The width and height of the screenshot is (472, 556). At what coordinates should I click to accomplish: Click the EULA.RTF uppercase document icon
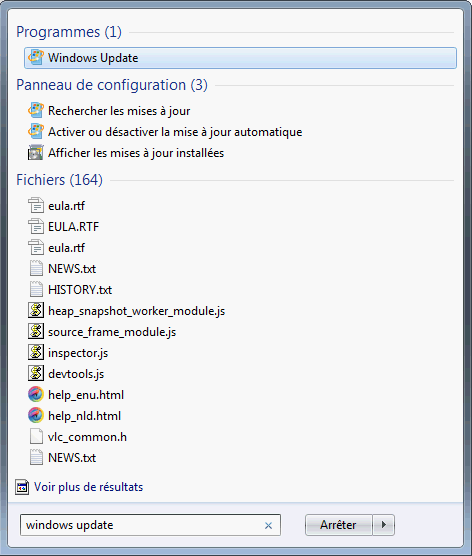[36, 226]
